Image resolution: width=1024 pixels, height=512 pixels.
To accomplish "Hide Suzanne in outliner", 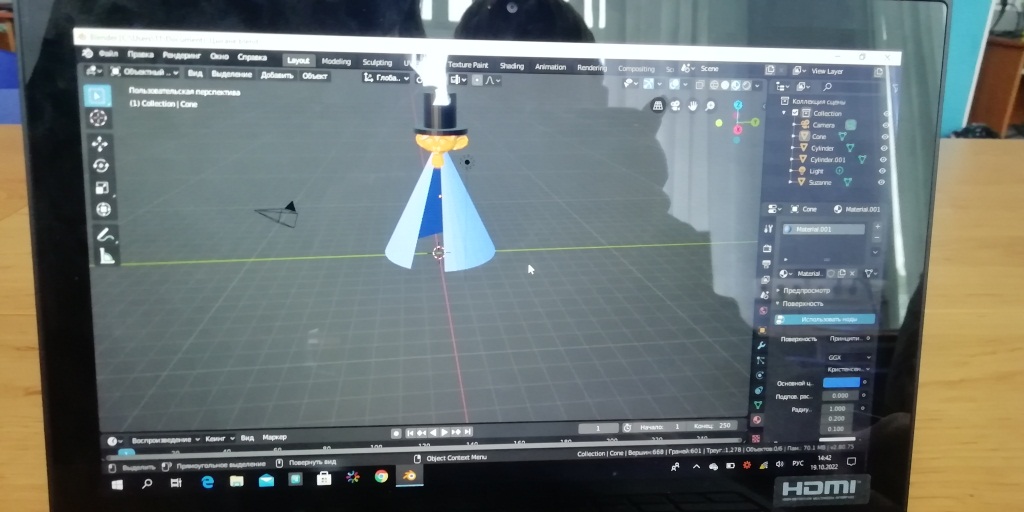I will tap(882, 182).
